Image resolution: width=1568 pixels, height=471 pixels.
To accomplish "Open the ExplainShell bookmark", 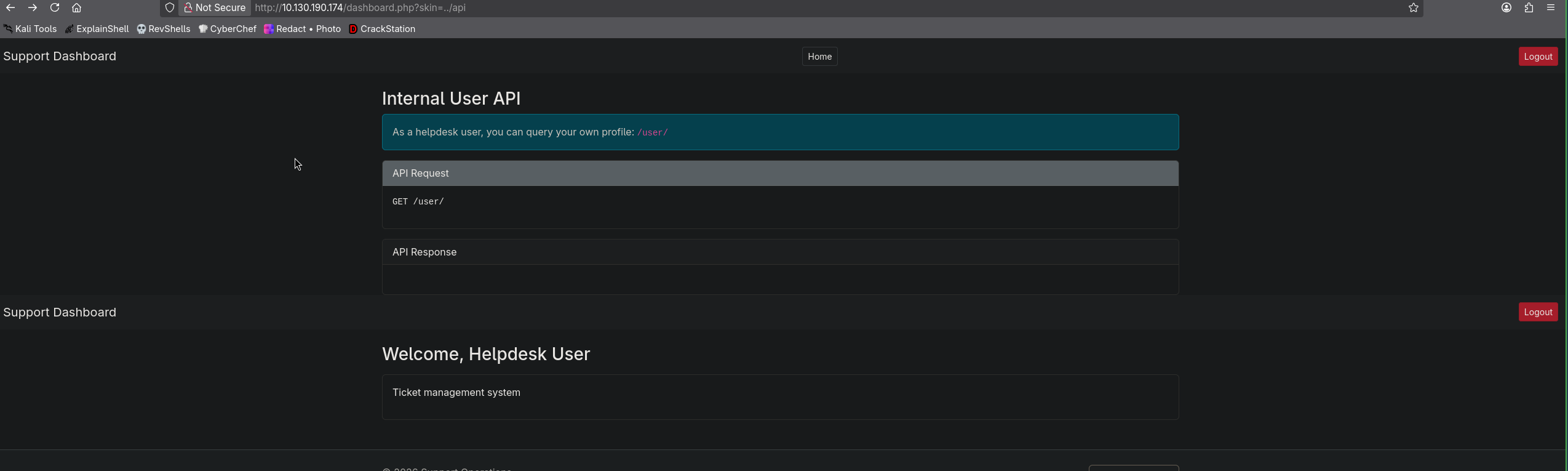I will point(97,29).
